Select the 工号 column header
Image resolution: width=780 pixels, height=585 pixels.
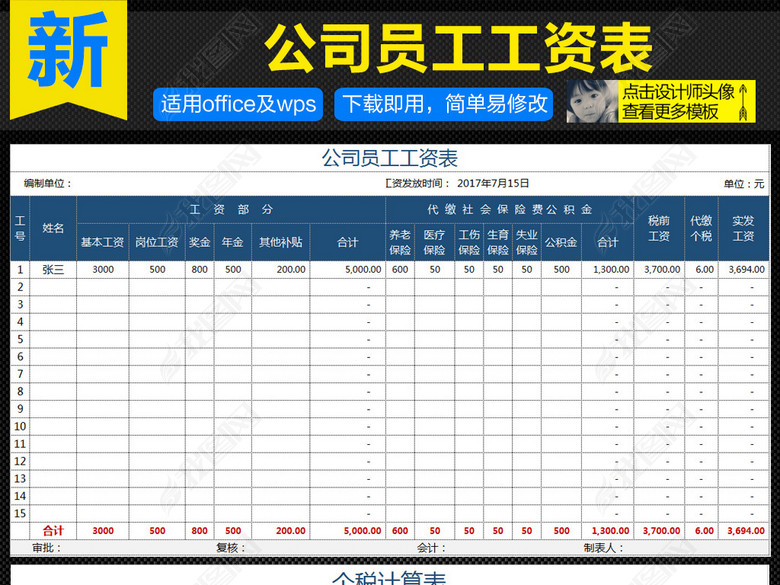(20, 228)
